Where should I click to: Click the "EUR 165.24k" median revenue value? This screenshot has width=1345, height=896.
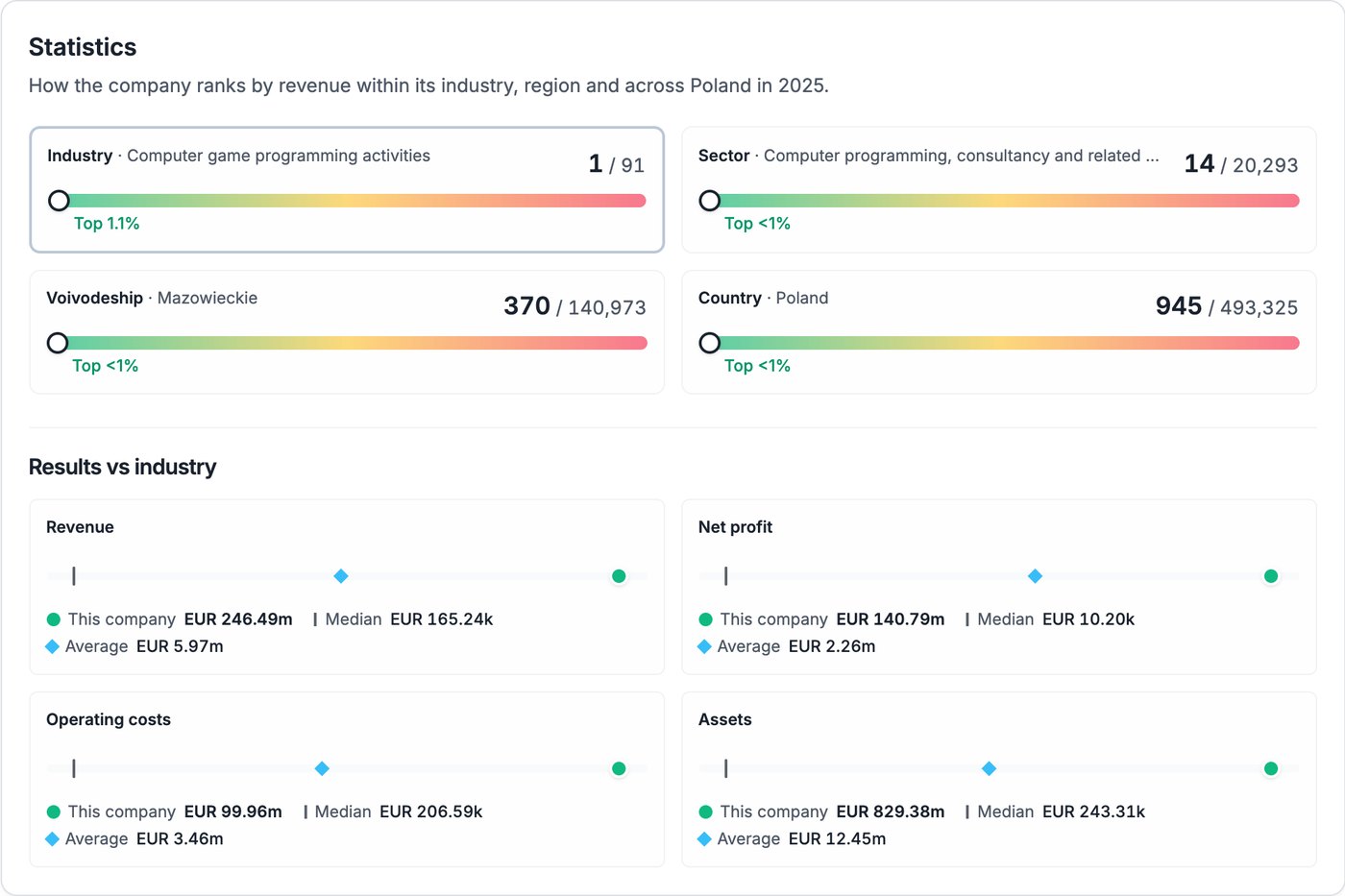[442, 619]
